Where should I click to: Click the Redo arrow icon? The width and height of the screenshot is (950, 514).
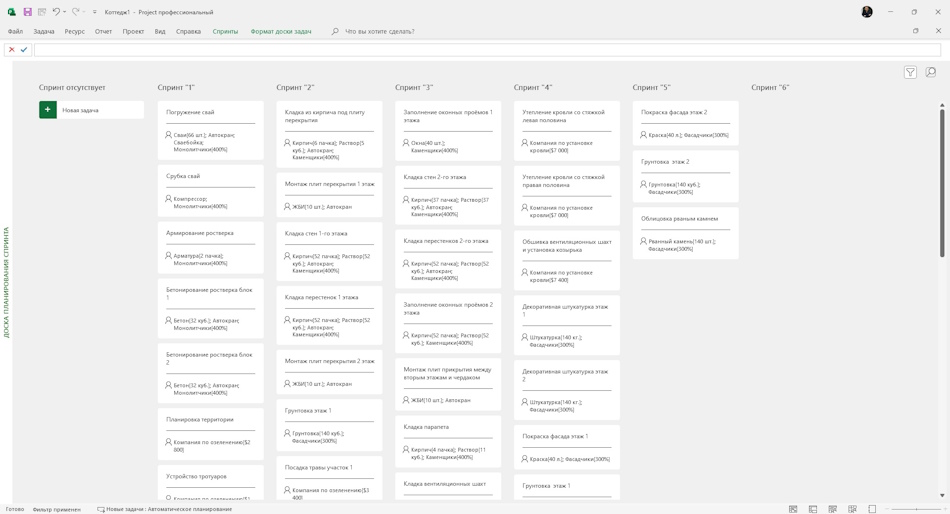tap(75, 12)
